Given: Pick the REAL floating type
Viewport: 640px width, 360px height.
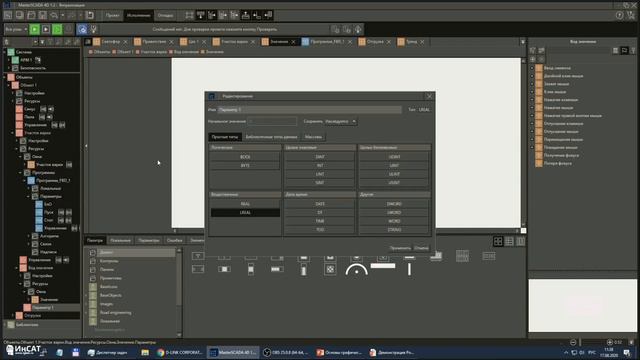Looking at the screenshot, I should [x=245, y=204].
